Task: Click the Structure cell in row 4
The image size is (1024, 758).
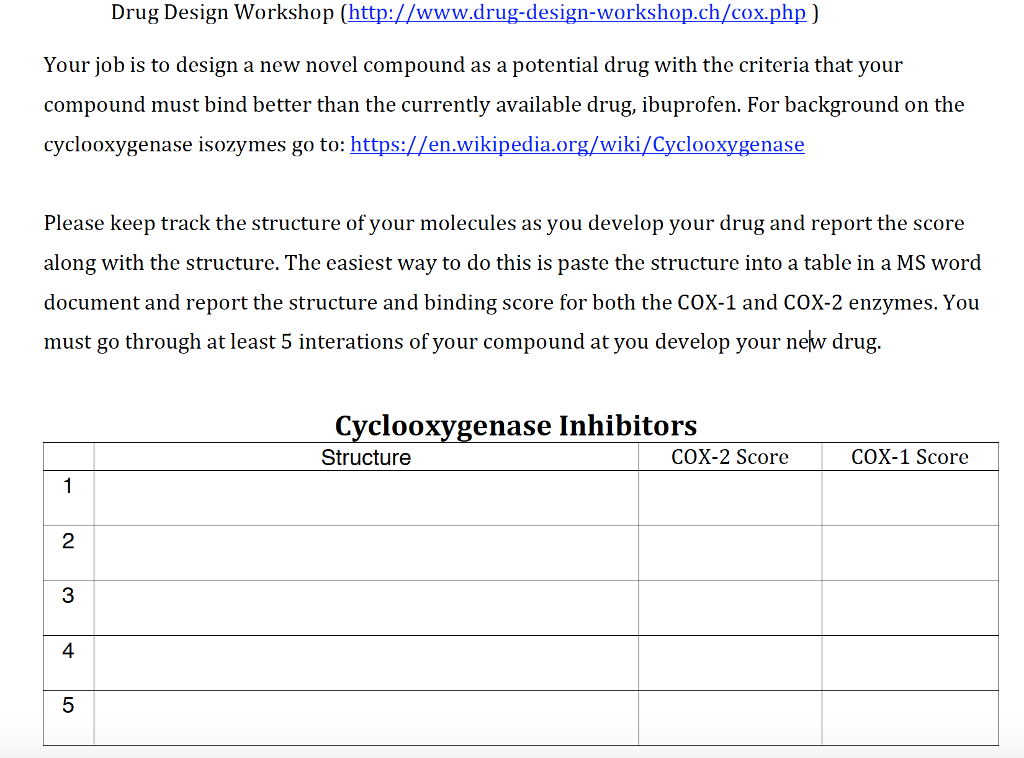Action: pyautogui.click(x=366, y=663)
